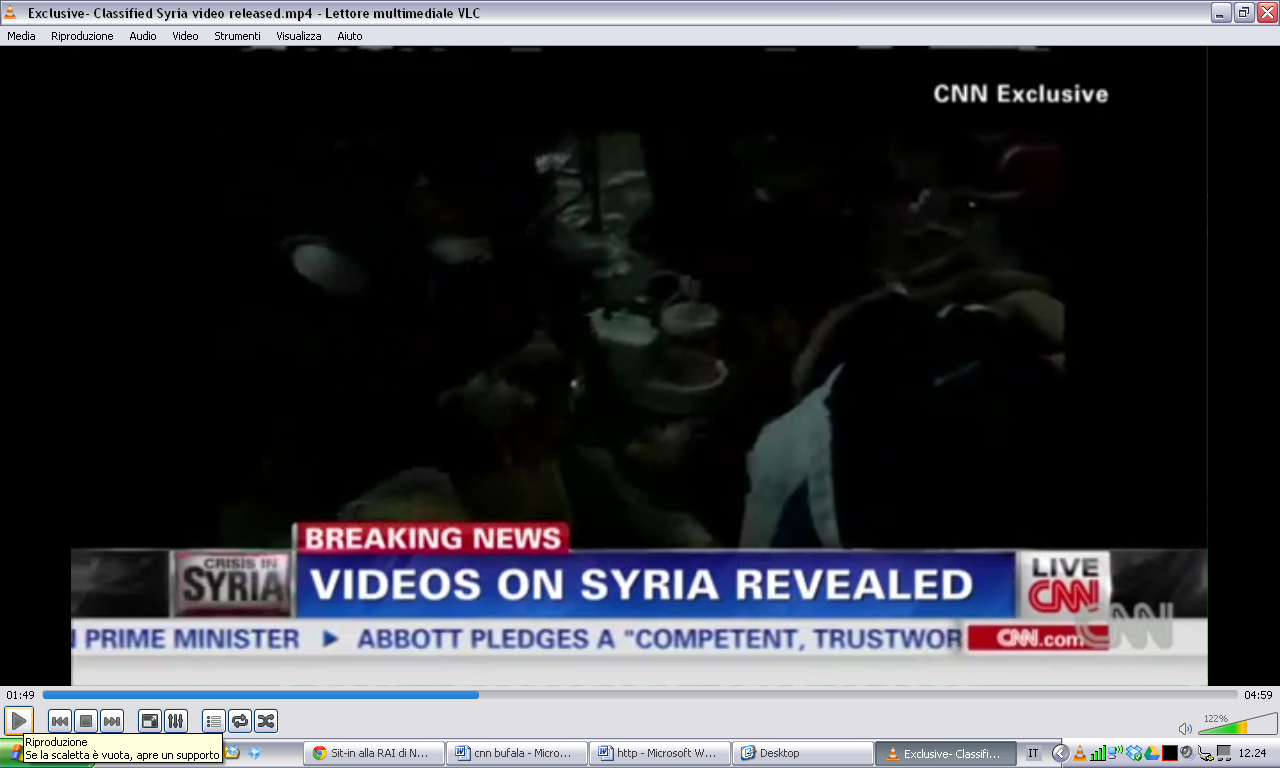
Task: Switch to 'cnn bufala' Word document taskbar button
Action: point(518,753)
